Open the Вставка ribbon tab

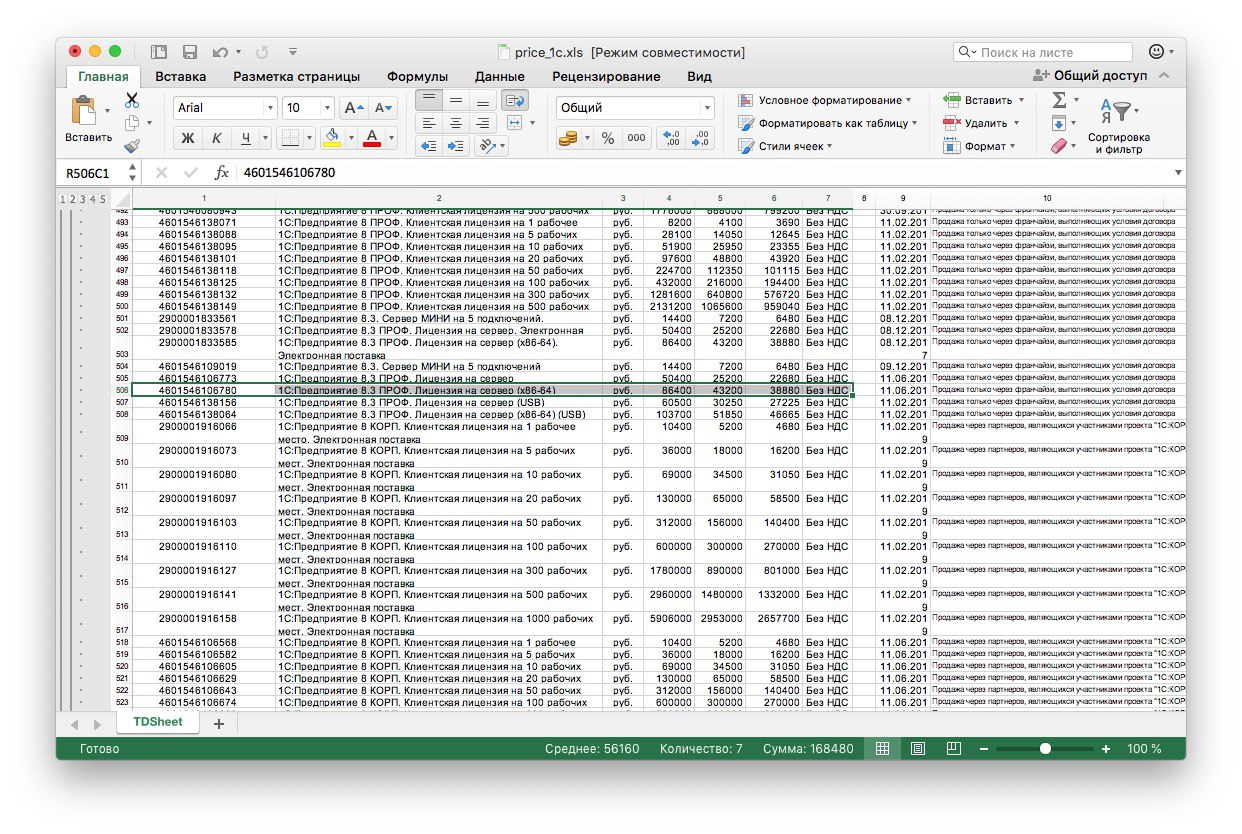(181, 76)
